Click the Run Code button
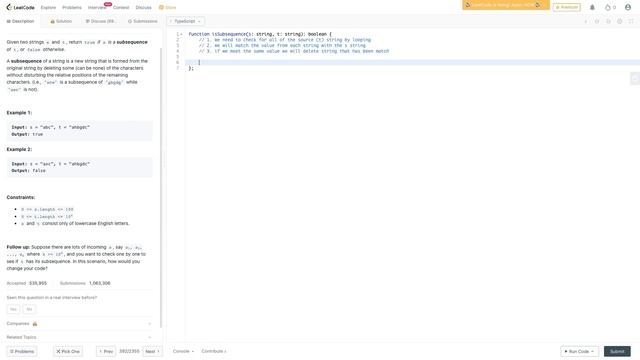Viewport: 640px width, 360px height. tap(580, 351)
